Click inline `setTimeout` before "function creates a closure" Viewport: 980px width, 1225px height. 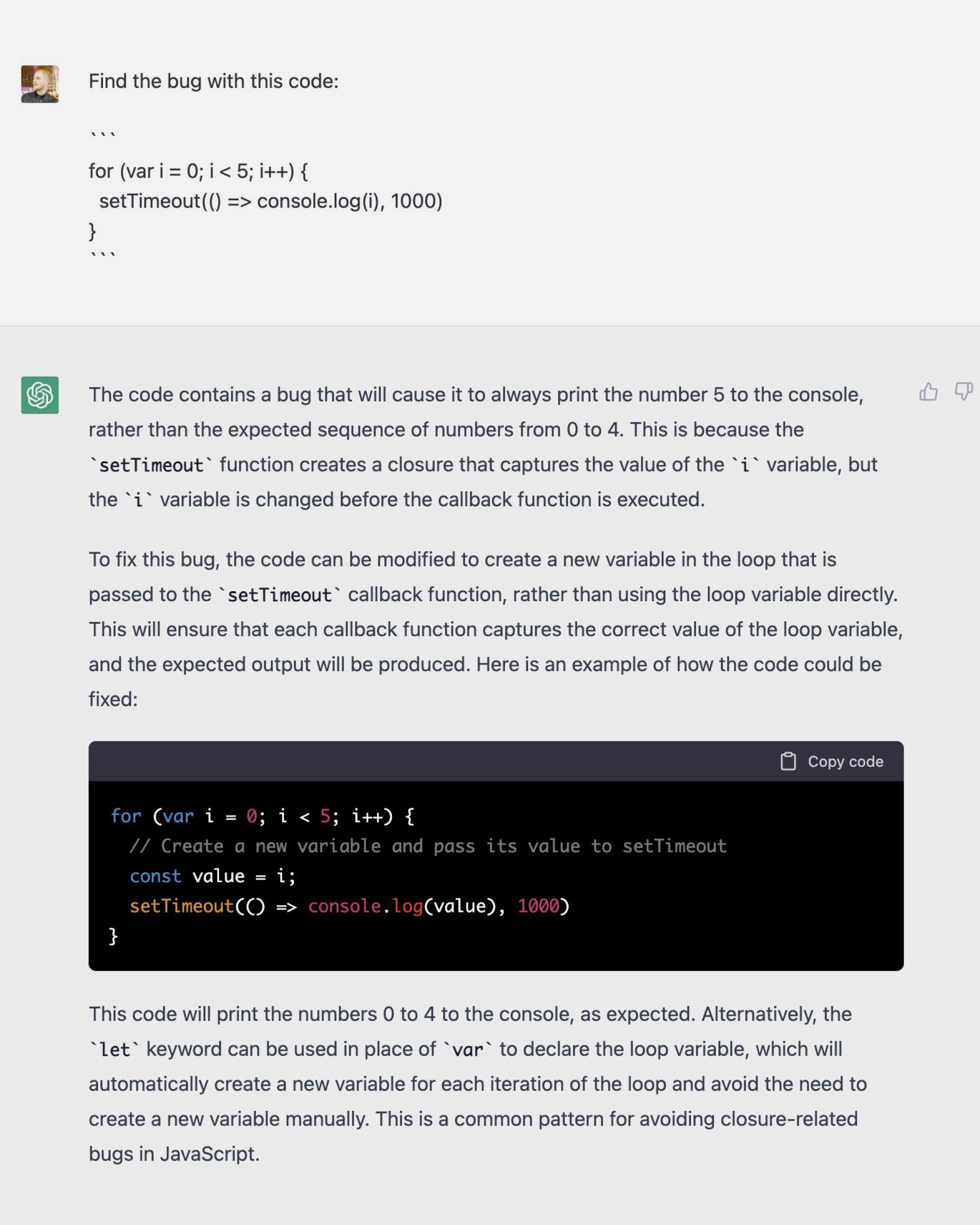[x=151, y=465]
